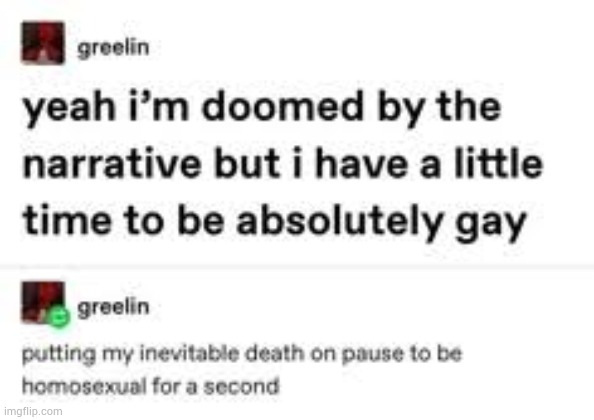Select the reply line starting 'putting my inevitable'

tap(242, 354)
